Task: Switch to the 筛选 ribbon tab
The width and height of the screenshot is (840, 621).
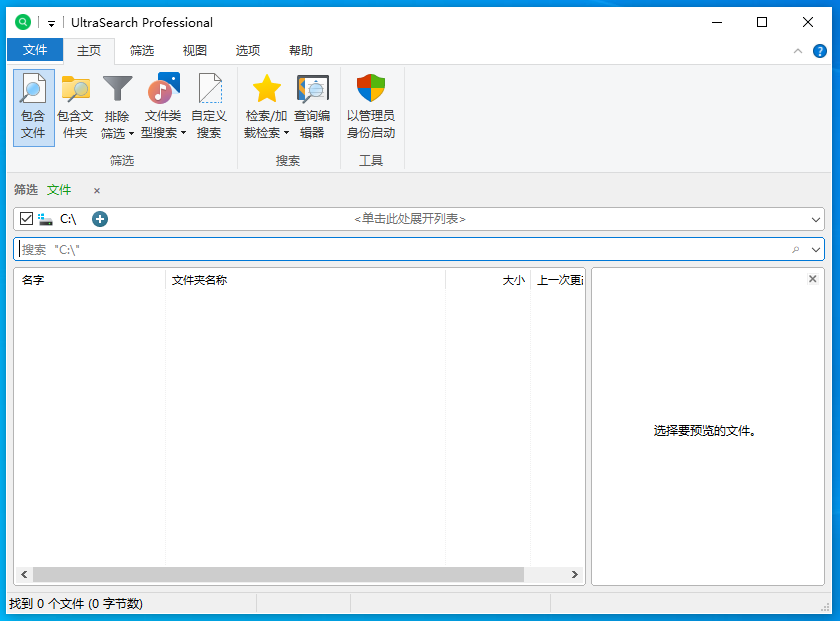Action: 142,51
